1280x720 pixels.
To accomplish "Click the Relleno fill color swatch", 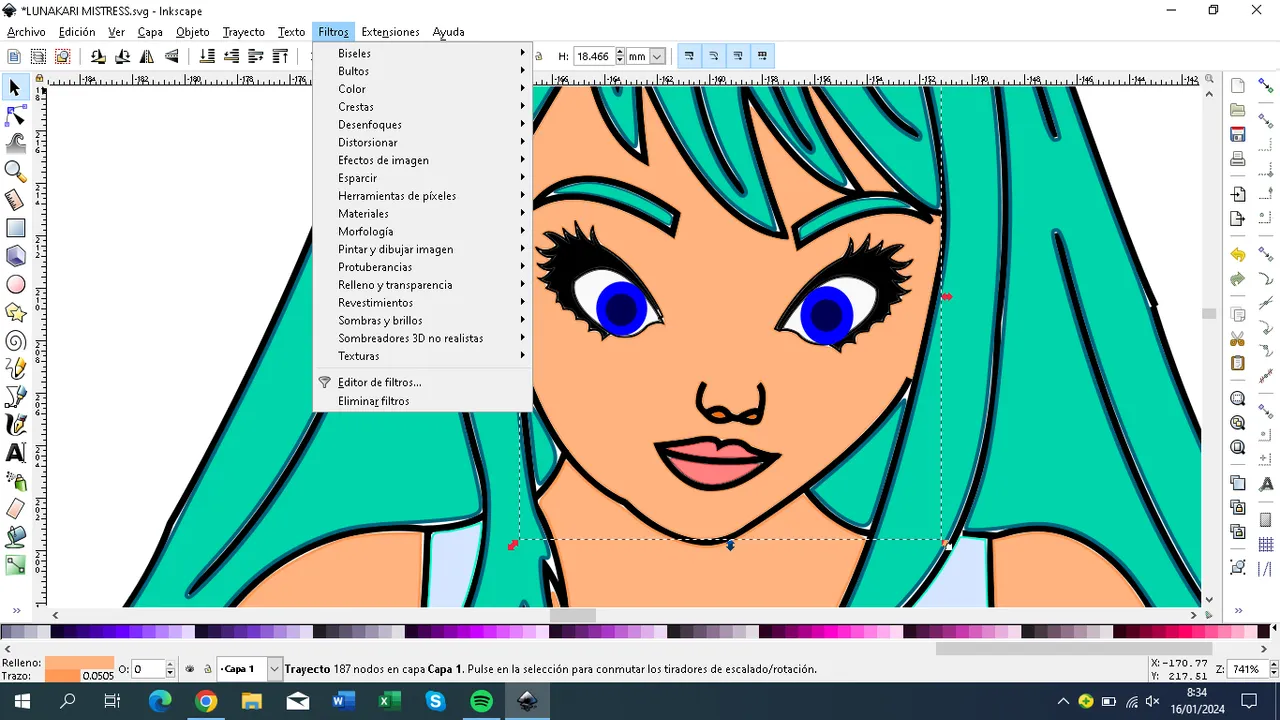I will tap(79, 663).
